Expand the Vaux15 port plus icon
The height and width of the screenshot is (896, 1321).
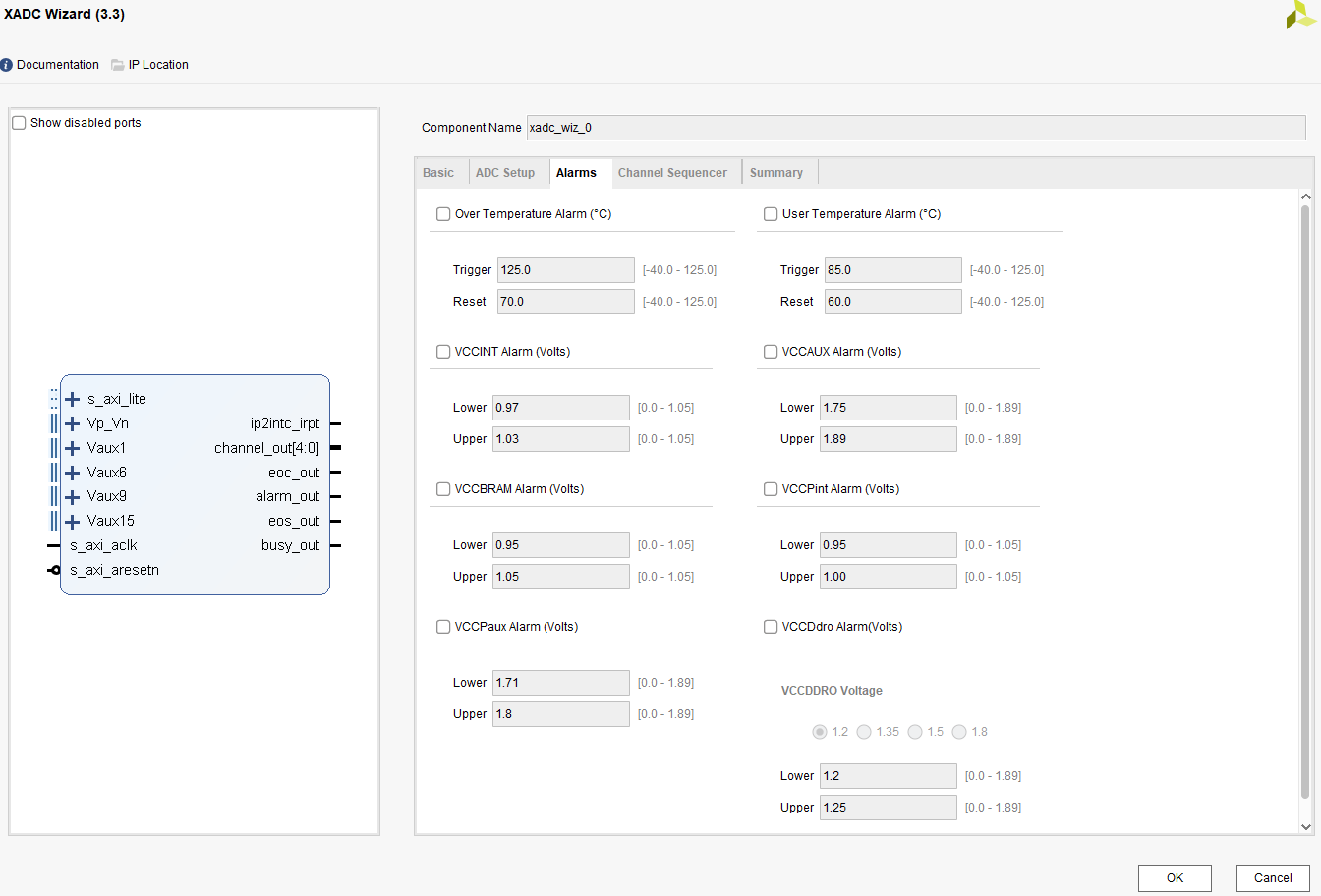pos(73,521)
